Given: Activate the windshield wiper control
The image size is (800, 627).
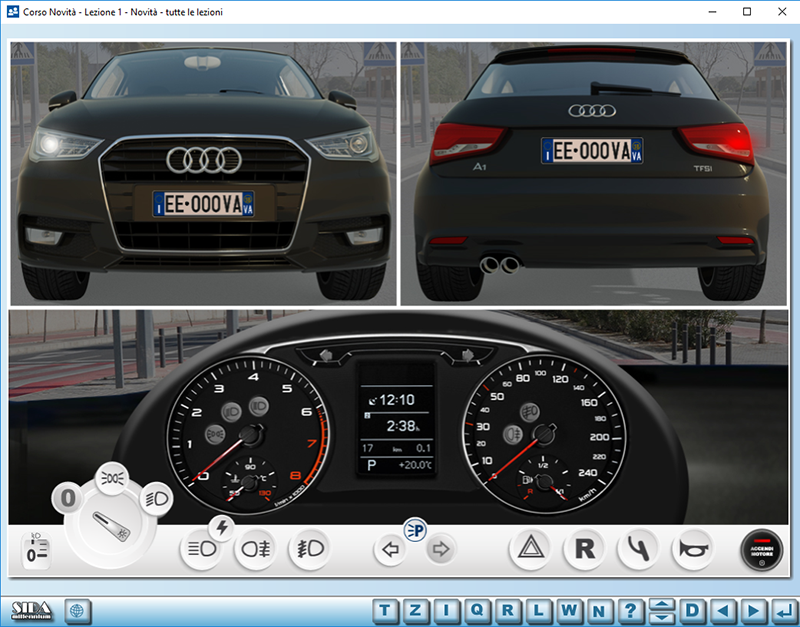Looking at the screenshot, I should click(636, 549).
